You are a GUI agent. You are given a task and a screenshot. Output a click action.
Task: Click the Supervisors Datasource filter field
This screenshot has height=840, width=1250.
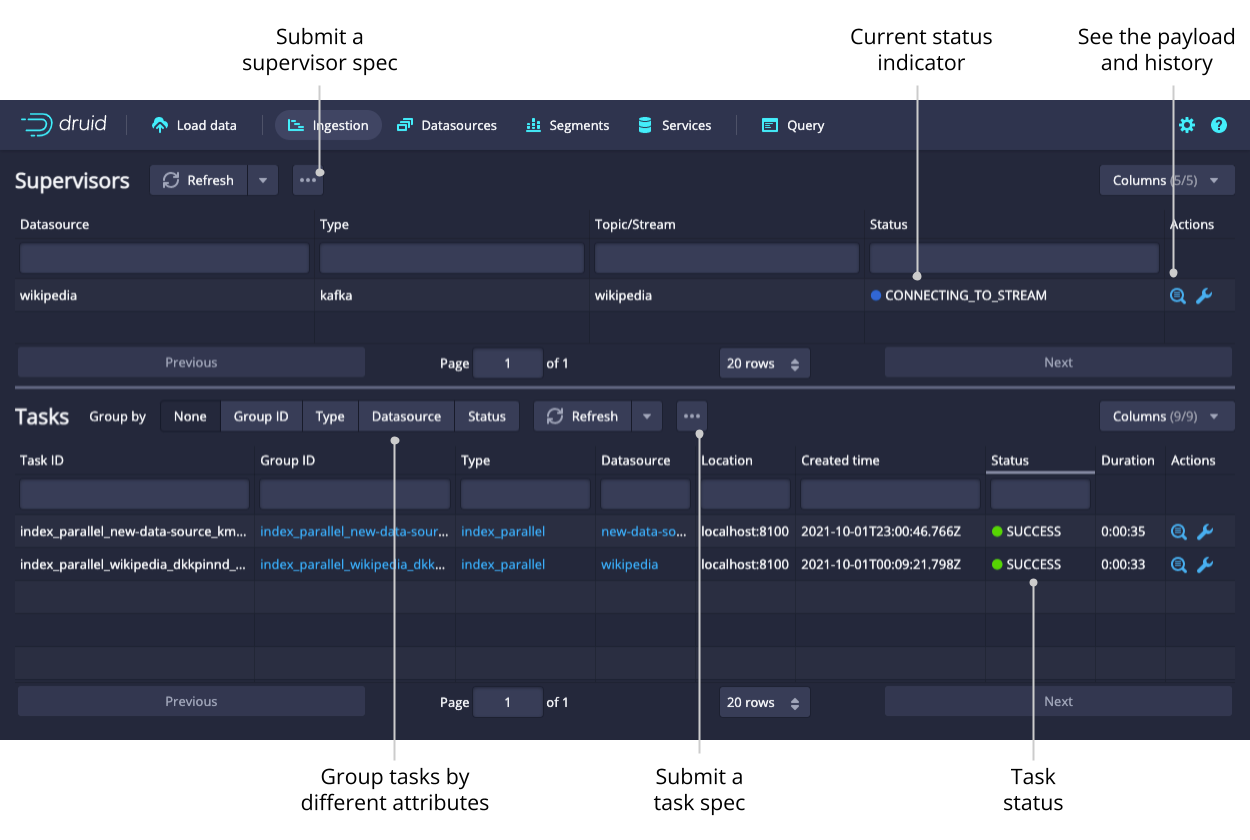coord(164,259)
